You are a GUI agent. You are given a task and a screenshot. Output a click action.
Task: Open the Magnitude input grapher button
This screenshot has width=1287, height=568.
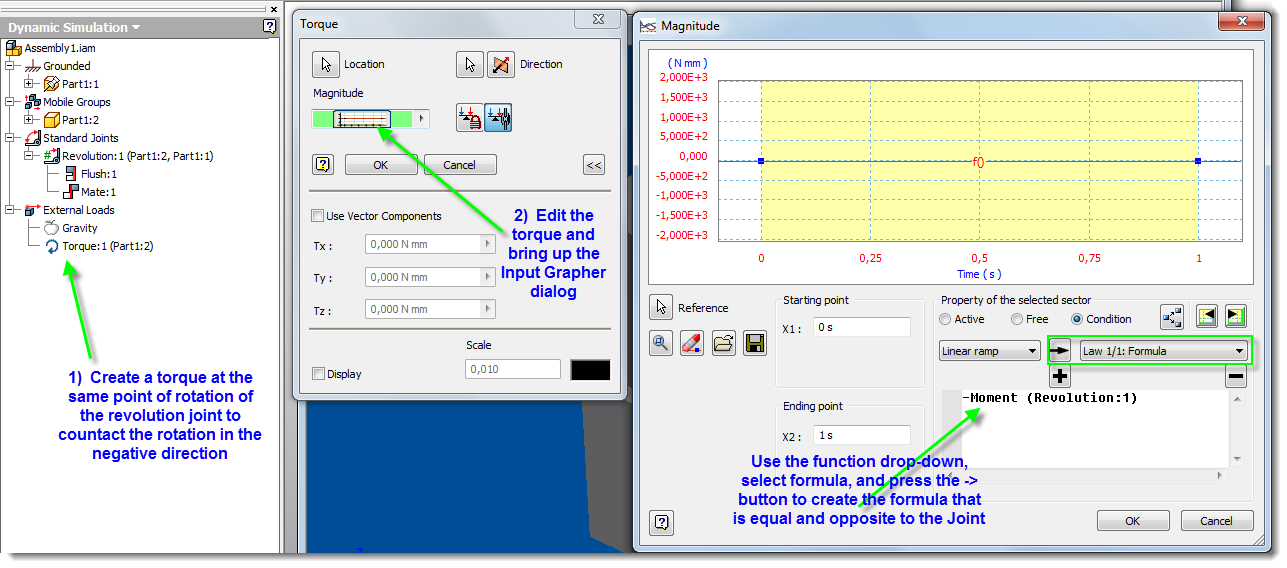coord(362,119)
